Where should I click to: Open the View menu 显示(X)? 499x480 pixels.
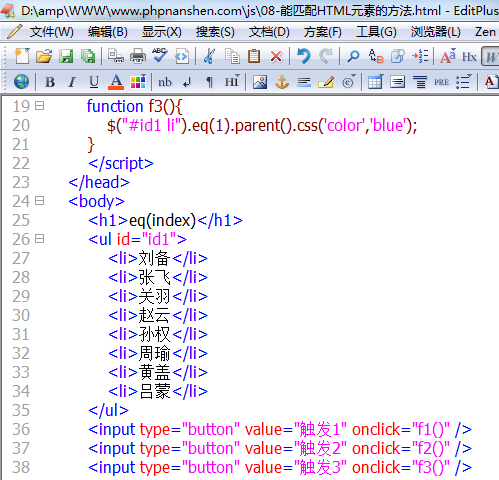pos(162,32)
